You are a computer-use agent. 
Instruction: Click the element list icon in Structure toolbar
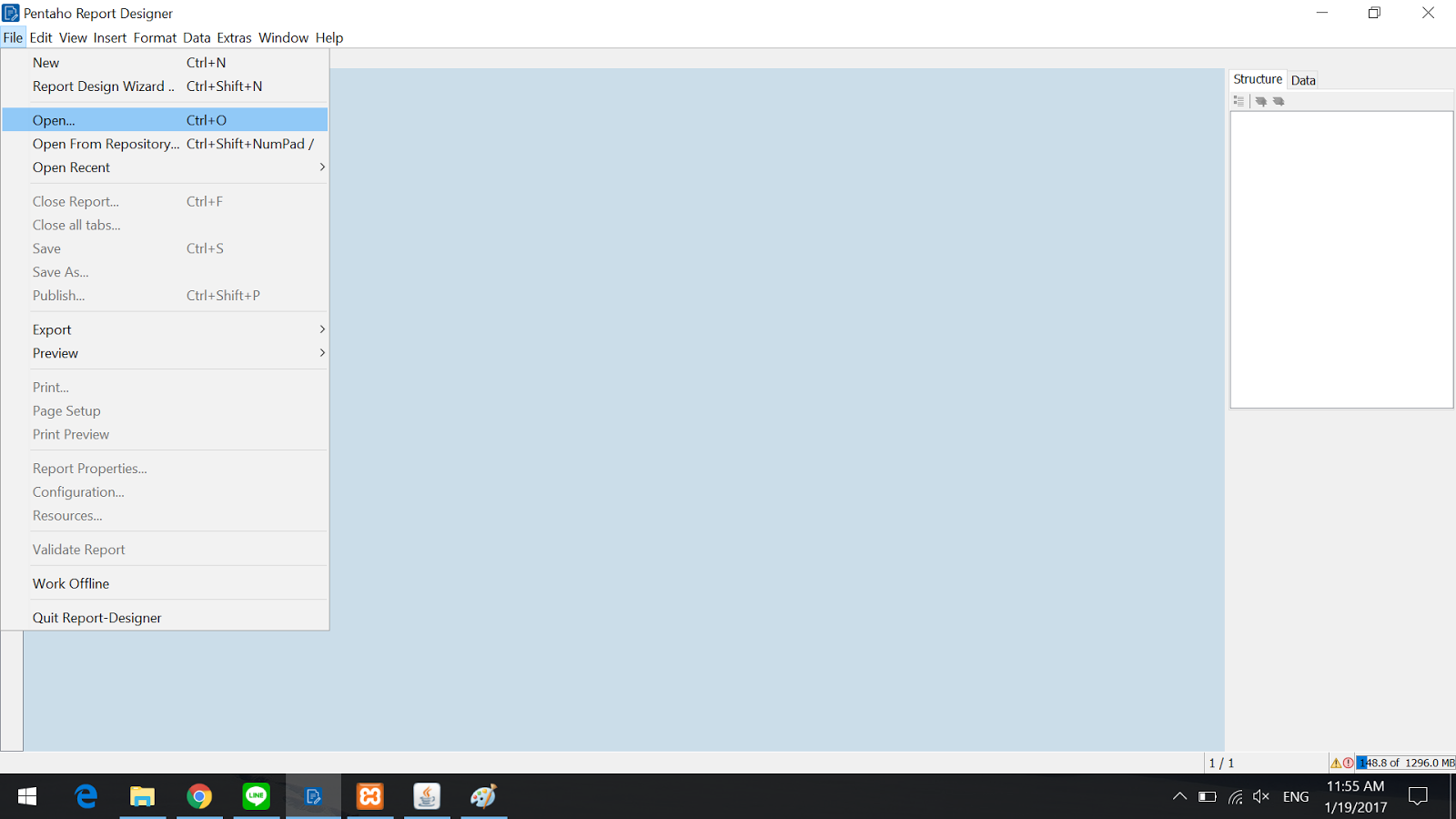point(1239,101)
